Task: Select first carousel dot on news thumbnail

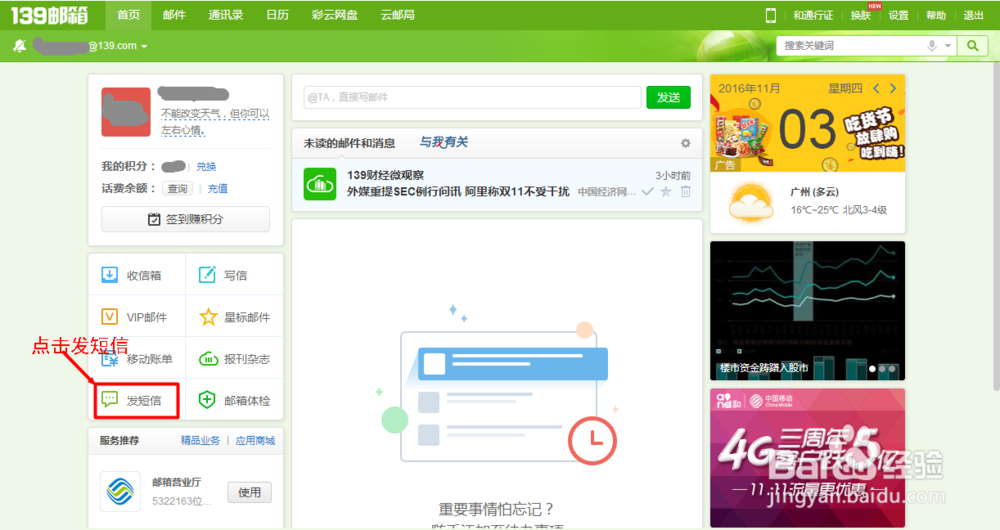Action: 872,369
